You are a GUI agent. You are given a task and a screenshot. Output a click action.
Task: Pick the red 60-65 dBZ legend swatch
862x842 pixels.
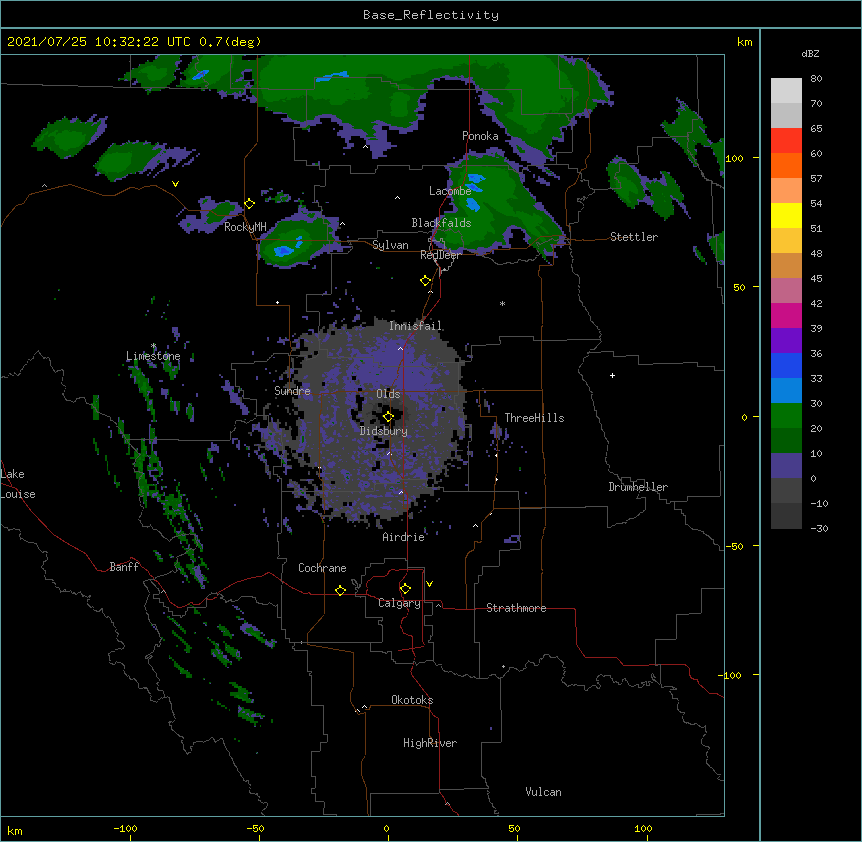pyautogui.click(x=786, y=140)
